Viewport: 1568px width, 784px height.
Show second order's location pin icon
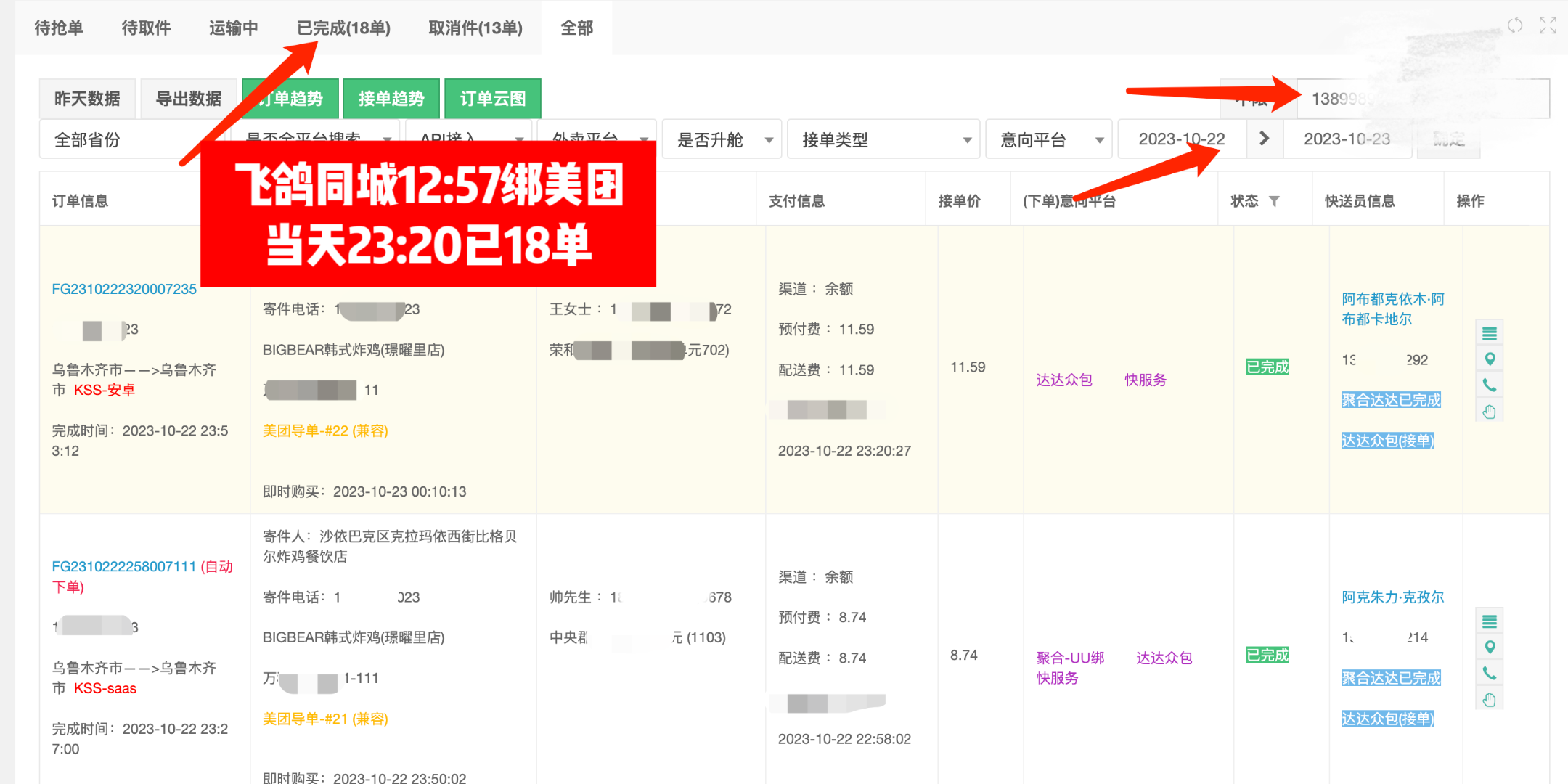[1490, 648]
